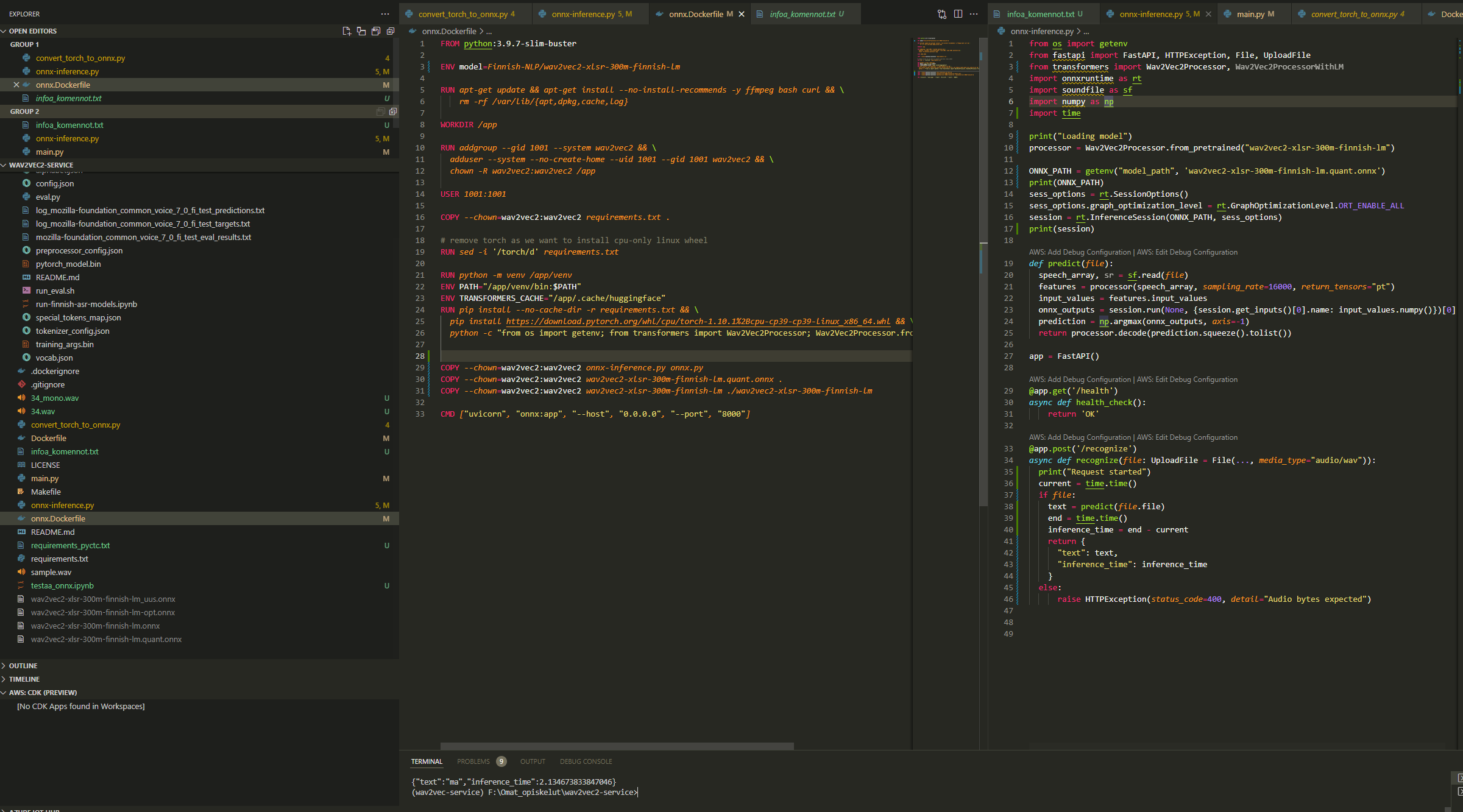
Task: Toggle vertical/horizontal editor layout icon
Action: (361, 31)
